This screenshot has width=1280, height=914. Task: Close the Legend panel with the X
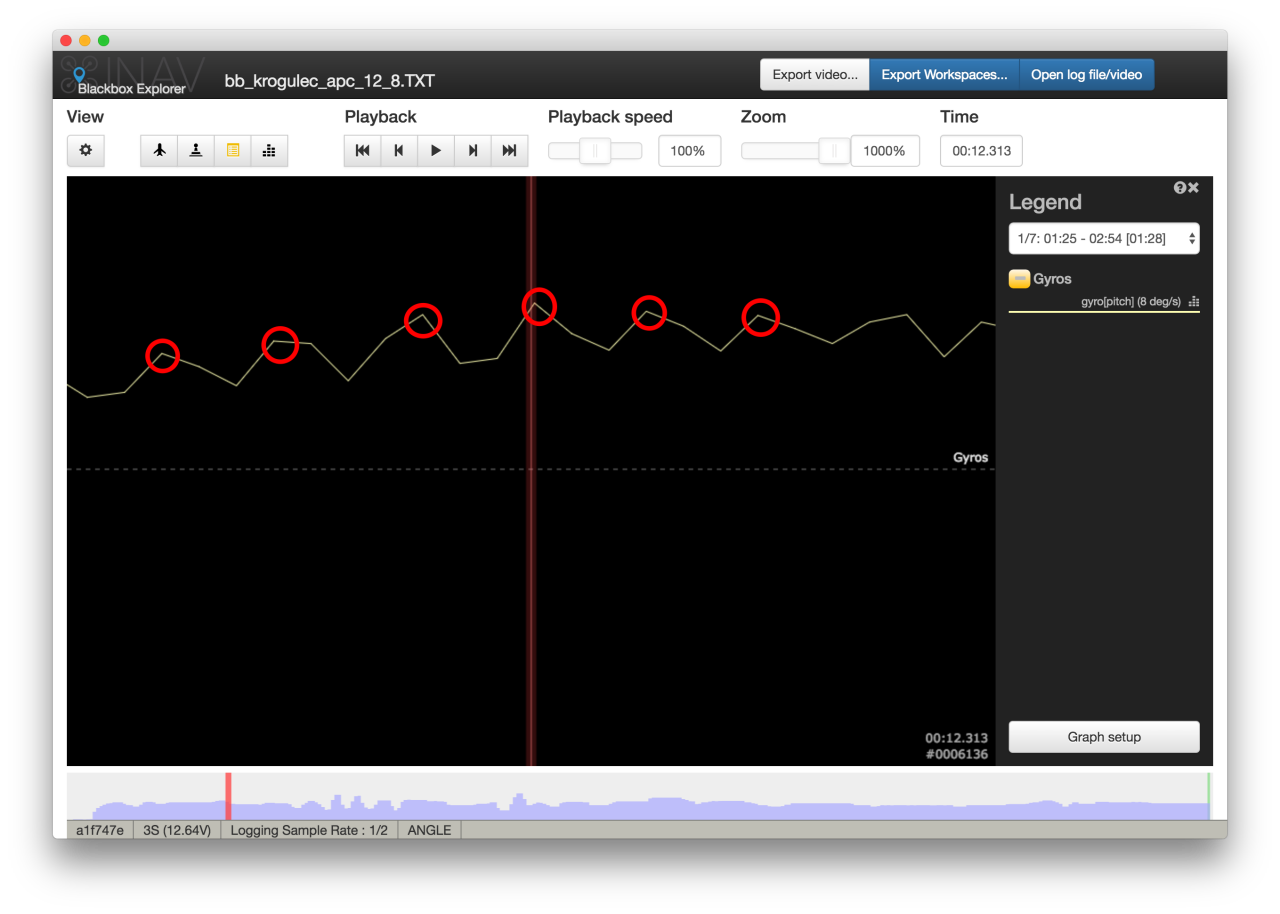[1193, 187]
